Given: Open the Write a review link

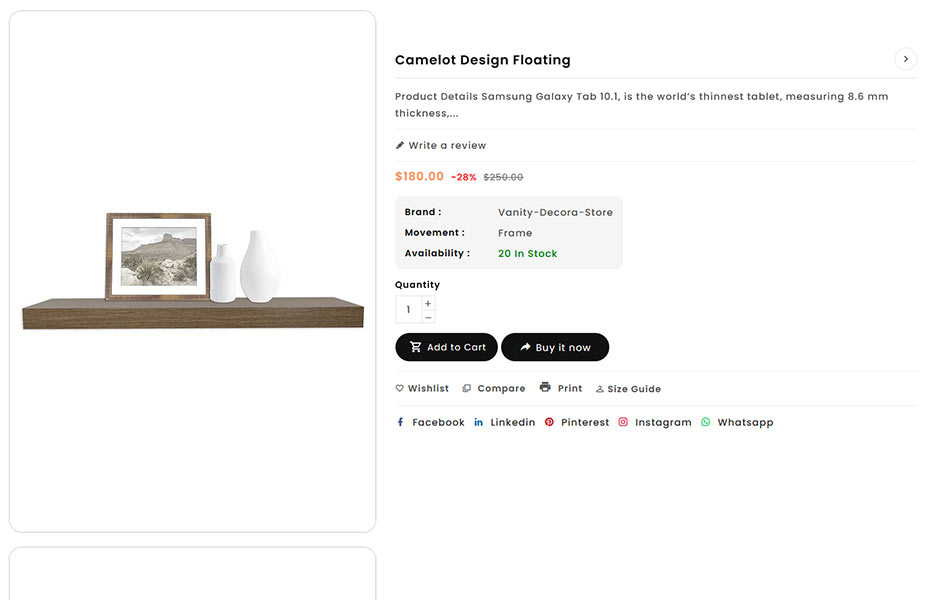Looking at the screenshot, I should click(447, 146).
